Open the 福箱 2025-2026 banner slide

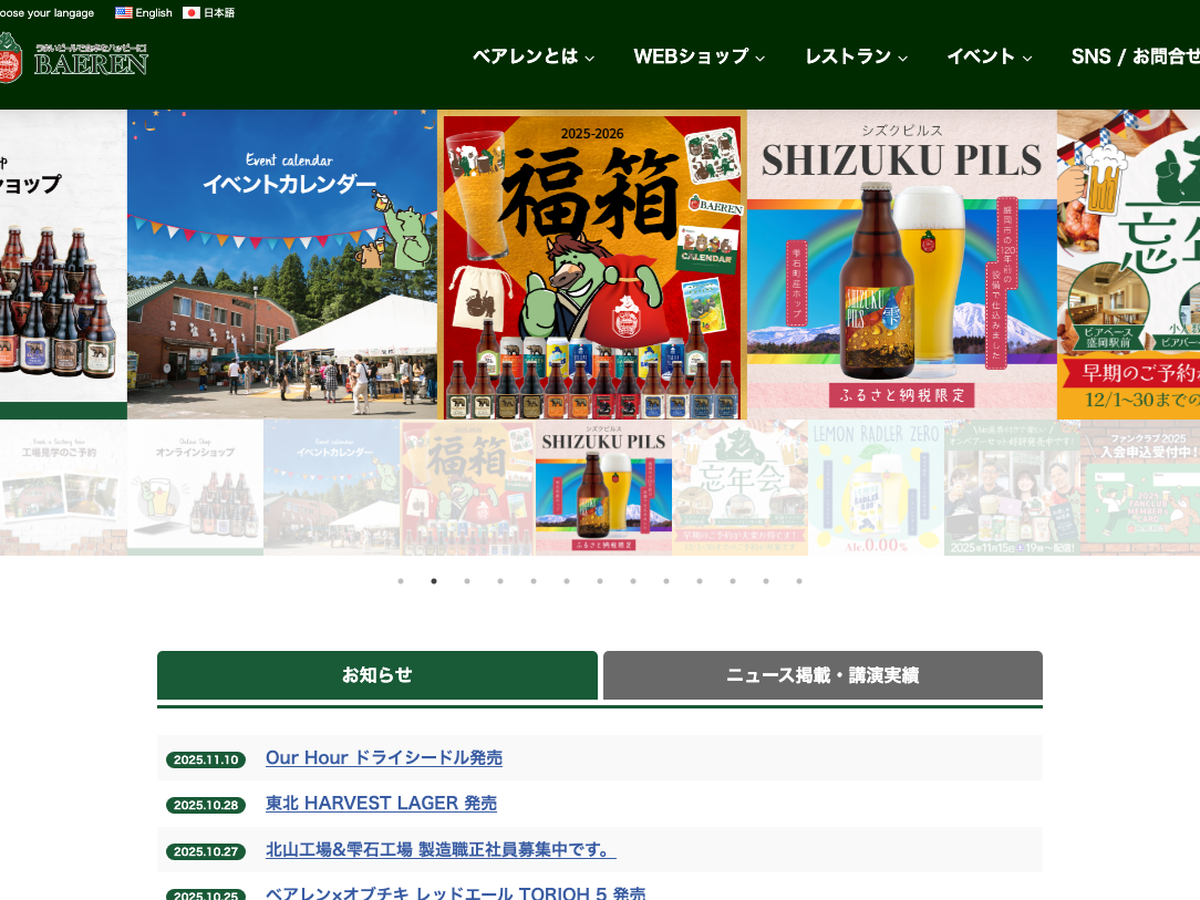pyautogui.click(x=592, y=265)
